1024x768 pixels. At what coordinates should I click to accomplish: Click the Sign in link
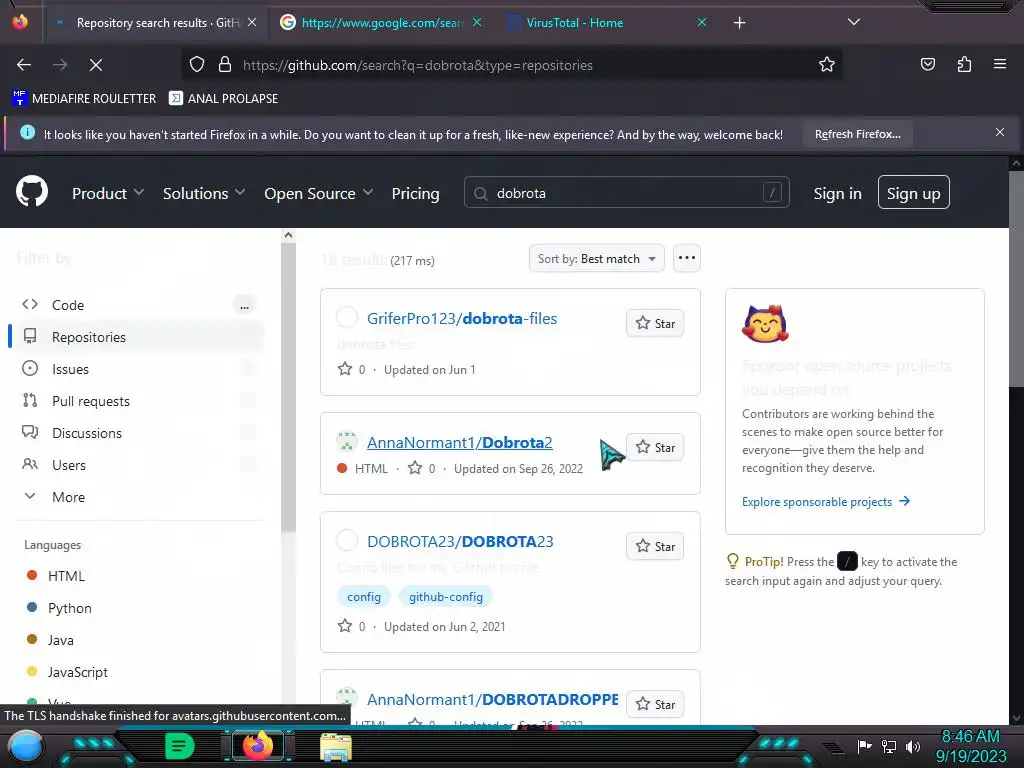837,193
